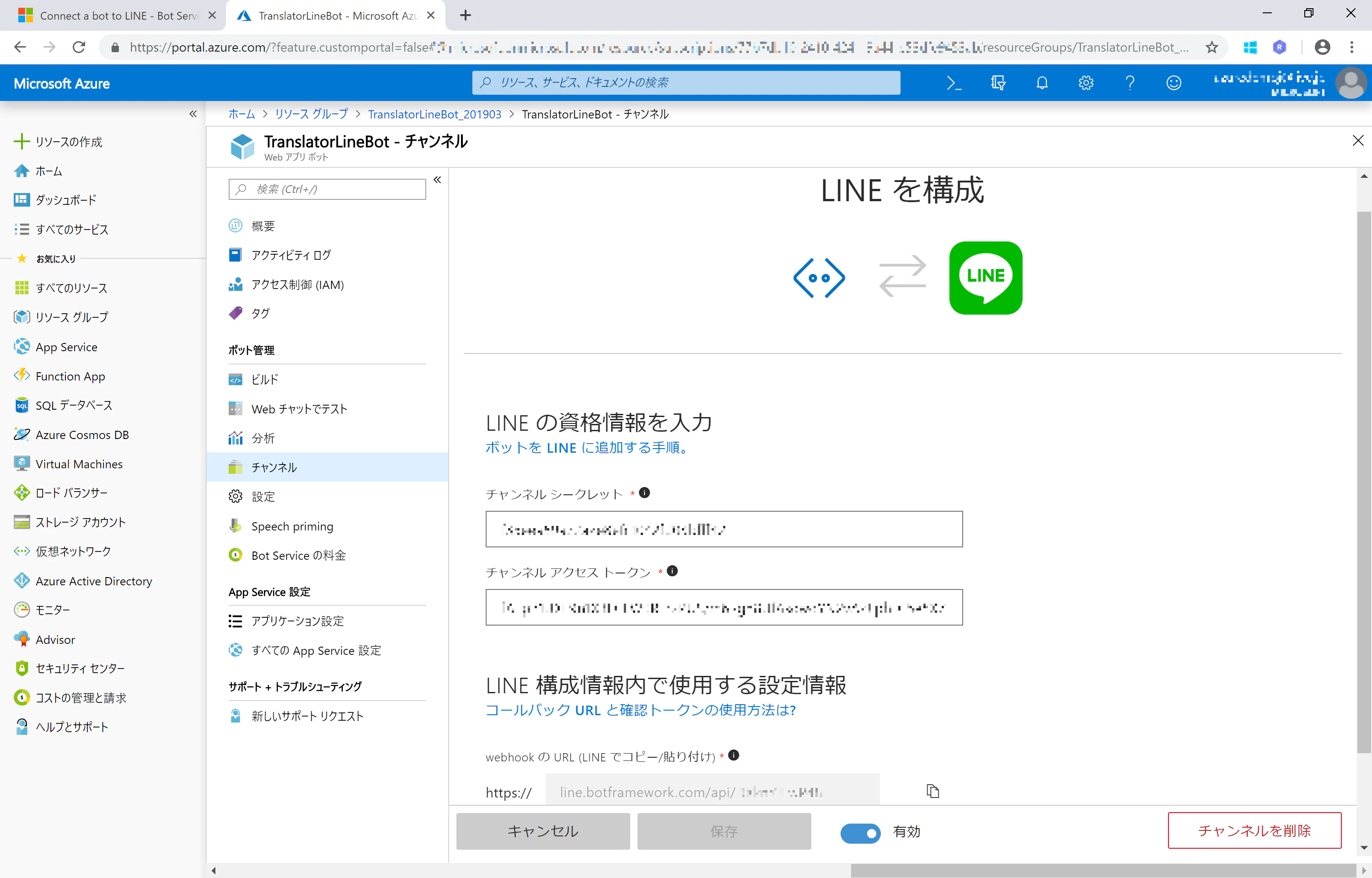Open Azure Cloud Shell icon
This screenshot has height=878, width=1372.
[x=954, y=83]
